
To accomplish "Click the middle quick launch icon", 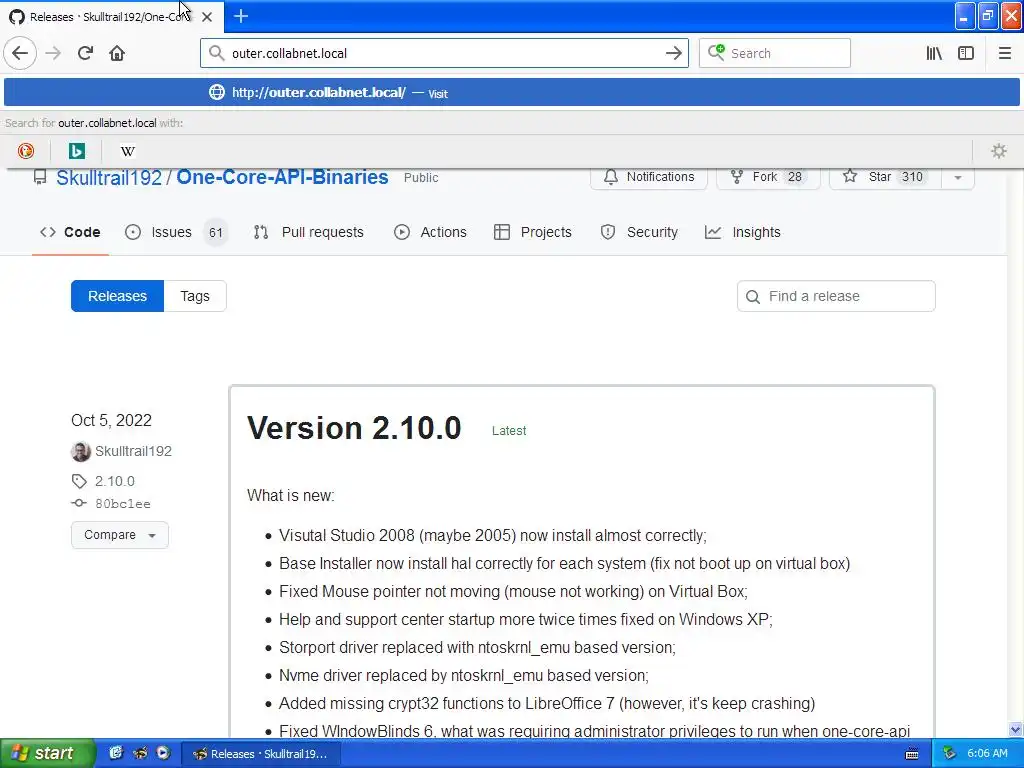I will point(139,753).
